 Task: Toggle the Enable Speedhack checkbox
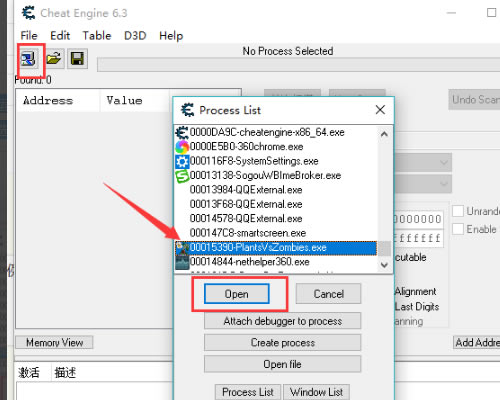[458, 229]
